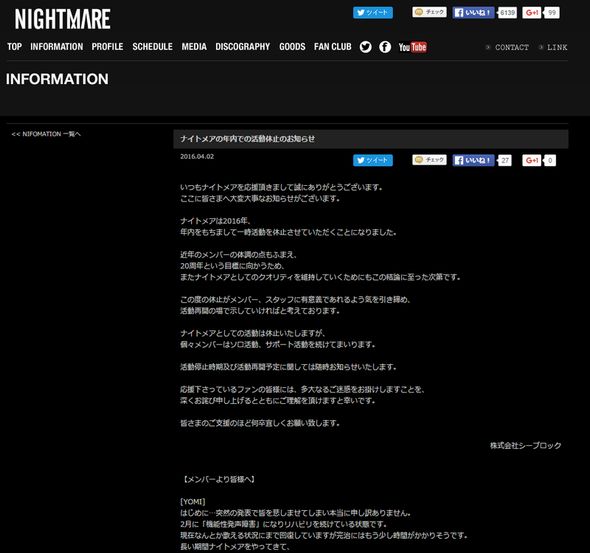
Task: Click line ナイトメアは2016年、
Action: pyautogui.click(x=216, y=221)
